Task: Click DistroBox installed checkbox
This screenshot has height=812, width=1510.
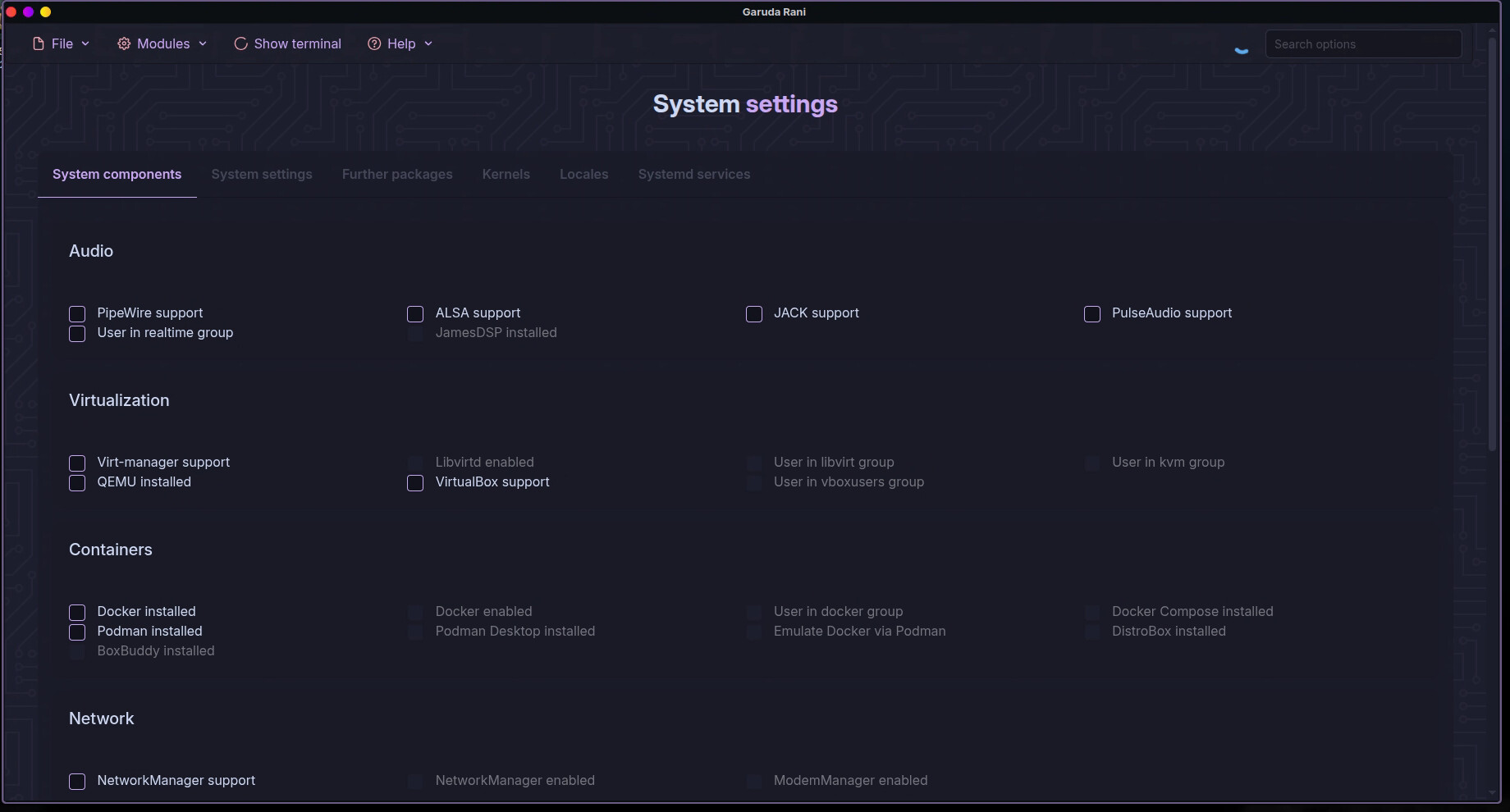Action: point(1092,632)
